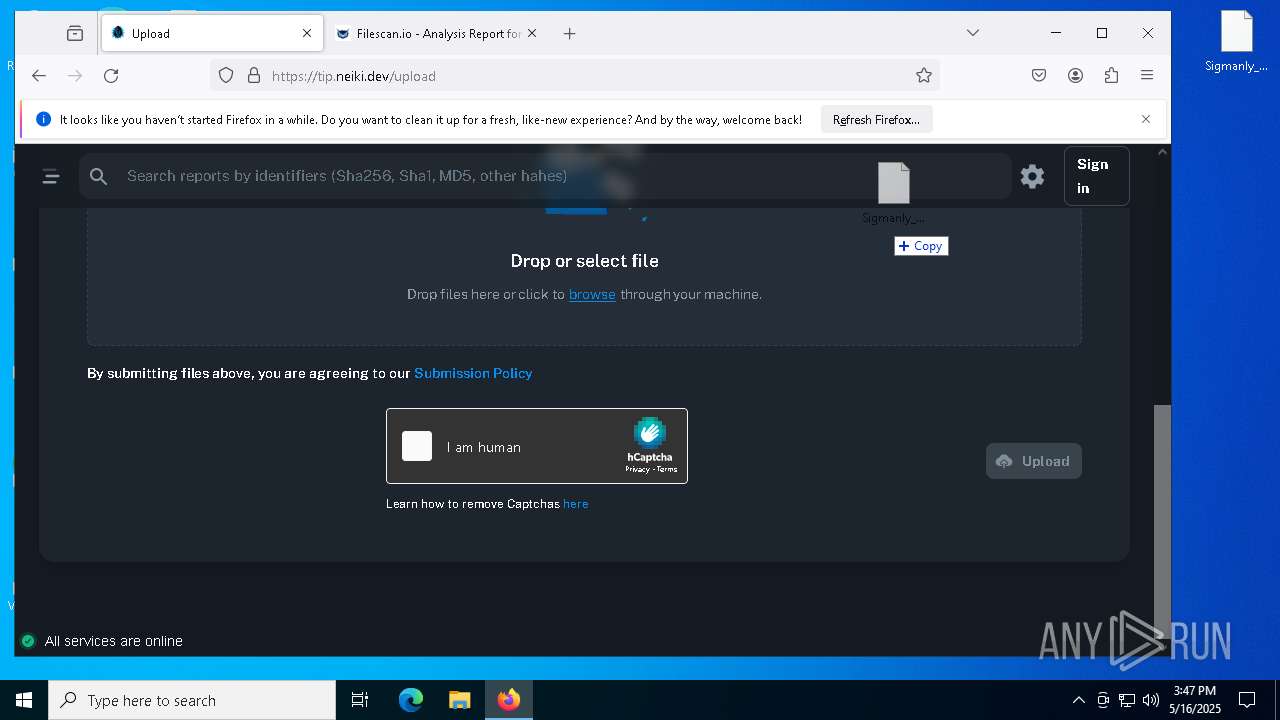Open the Action Center notifications
The height and width of the screenshot is (720, 1280).
(x=1247, y=700)
